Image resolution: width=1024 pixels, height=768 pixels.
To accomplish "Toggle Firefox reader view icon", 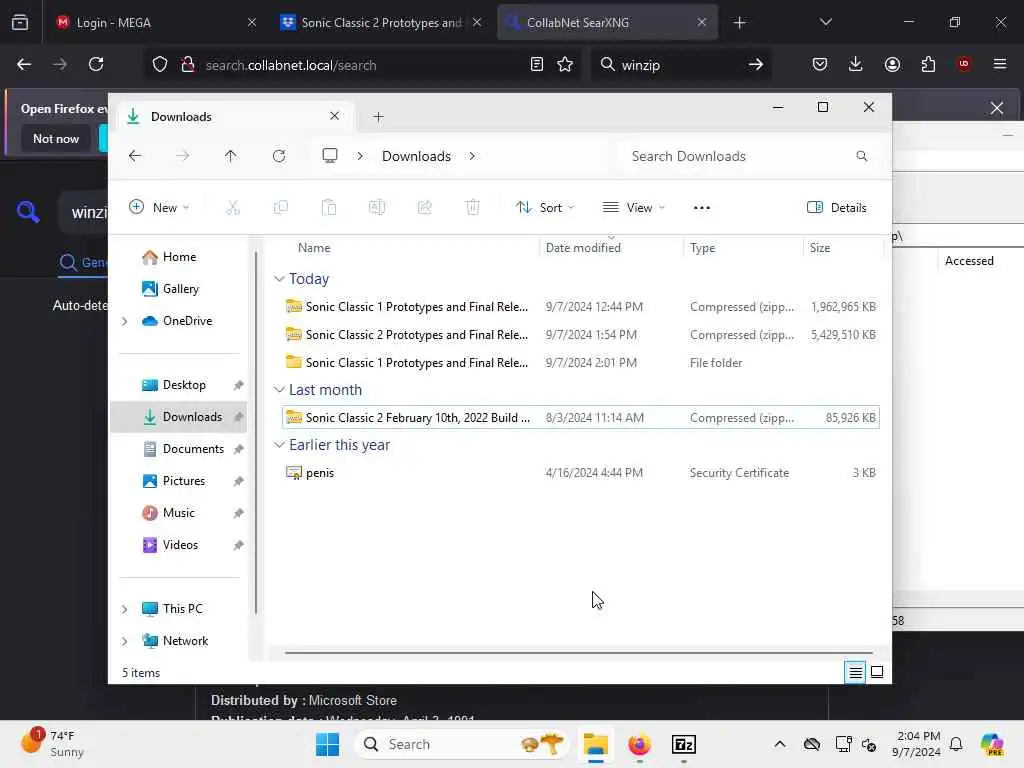I will pyautogui.click(x=537, y=64).
